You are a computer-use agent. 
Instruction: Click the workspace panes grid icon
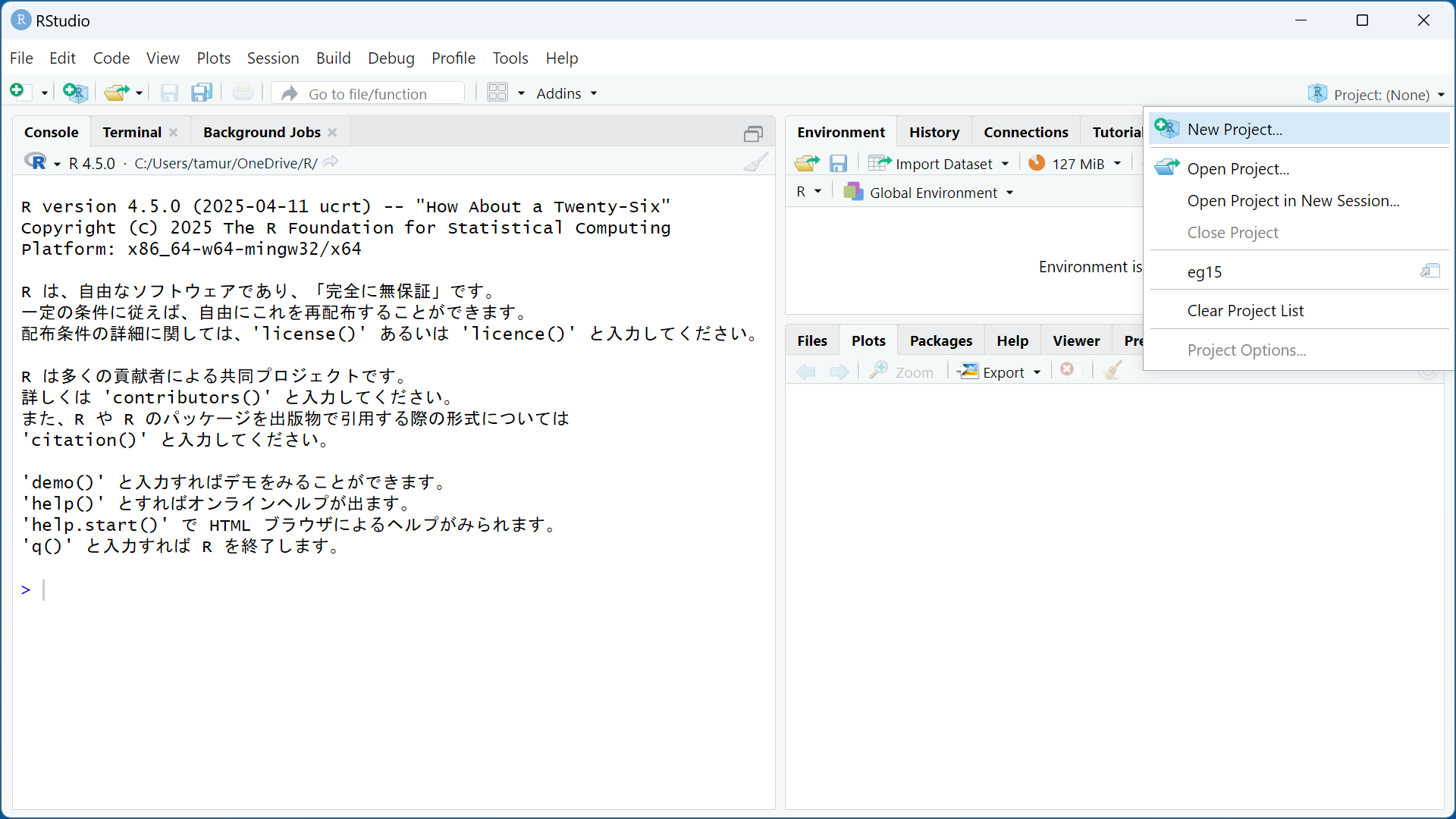click(497, 93)
